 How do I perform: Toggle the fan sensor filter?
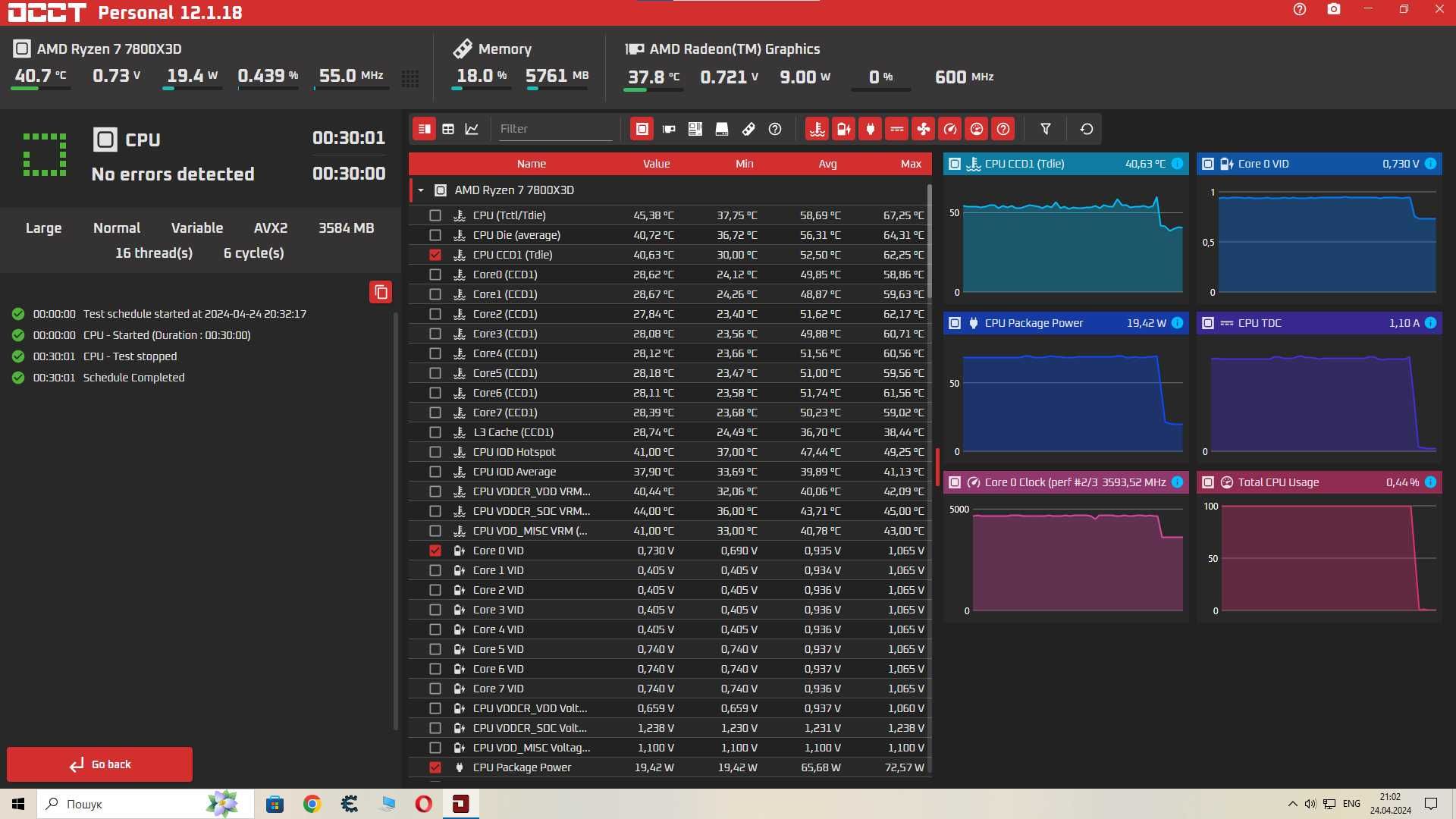point(923,129)
